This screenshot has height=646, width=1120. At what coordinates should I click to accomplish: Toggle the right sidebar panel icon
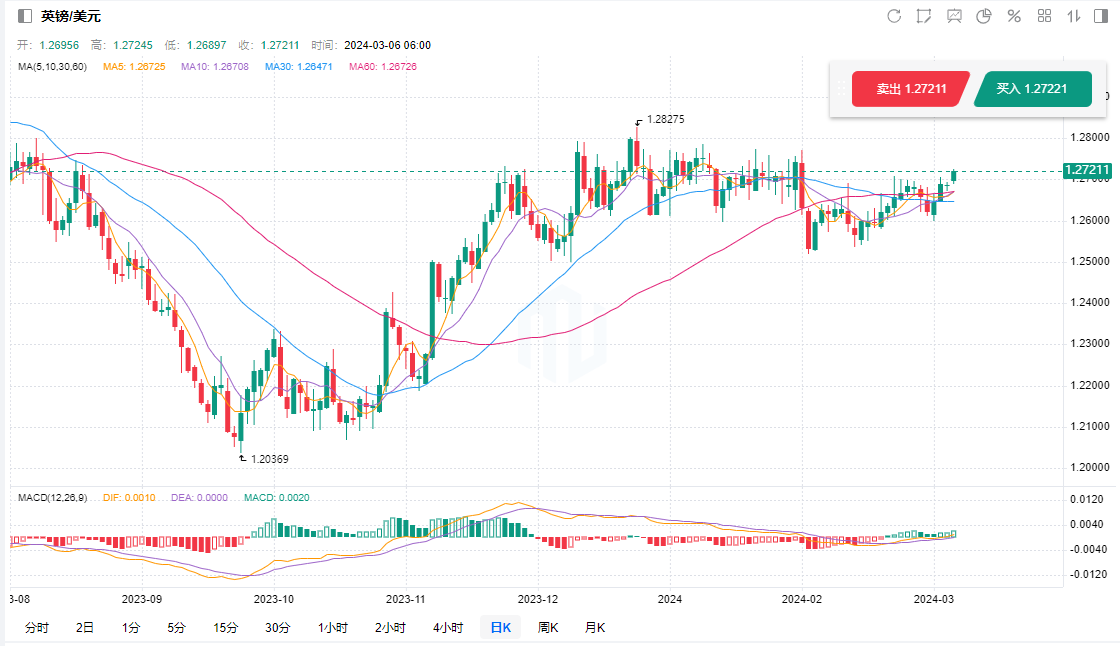click(1103, 16)
